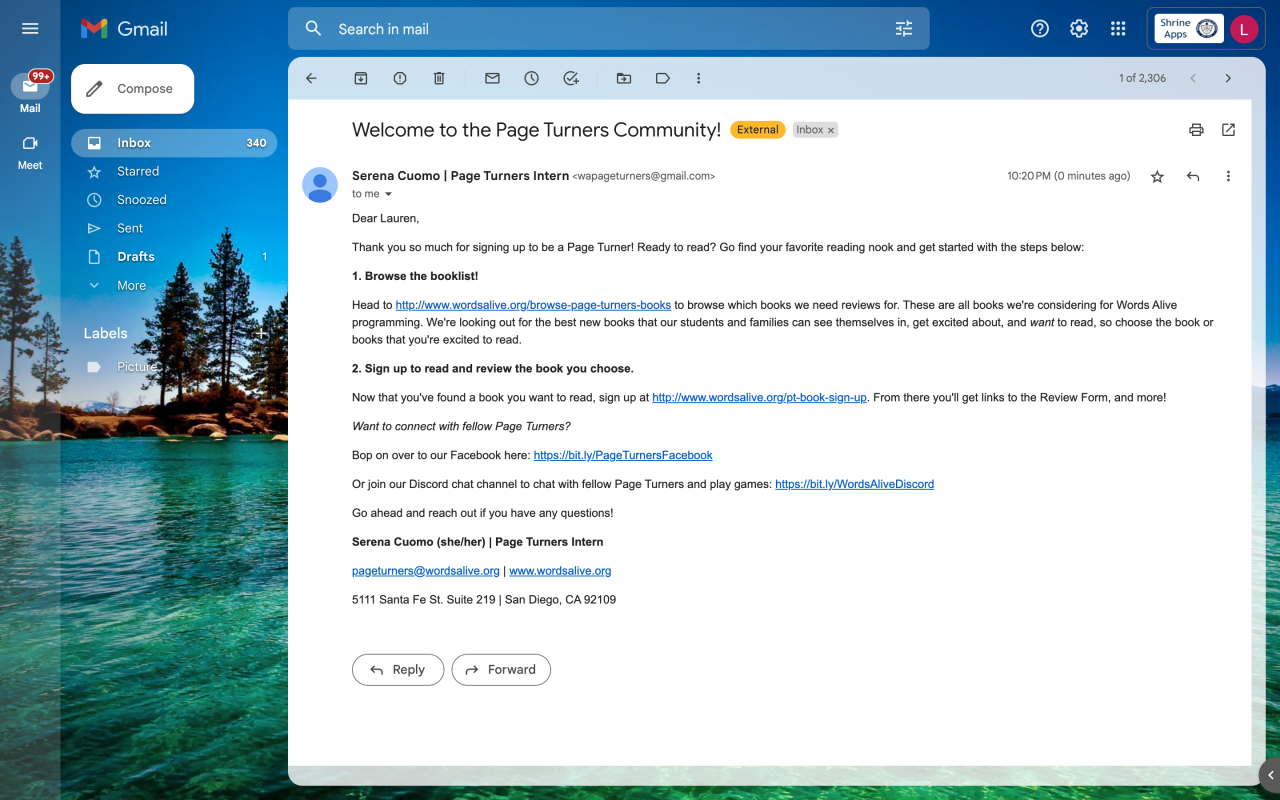Click the External tag

point(758,130)
